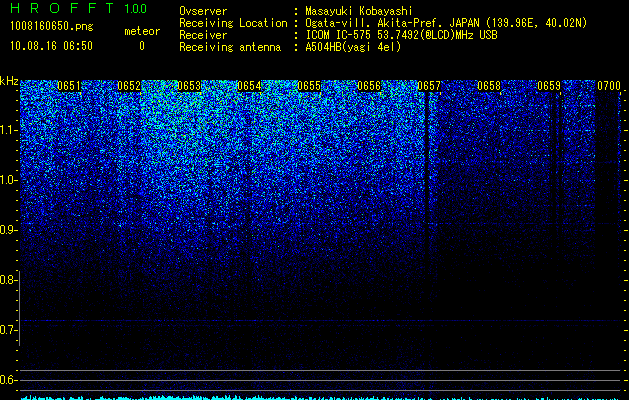Click the 0651 time marker

pyautogui.click(x=69, y=86)
